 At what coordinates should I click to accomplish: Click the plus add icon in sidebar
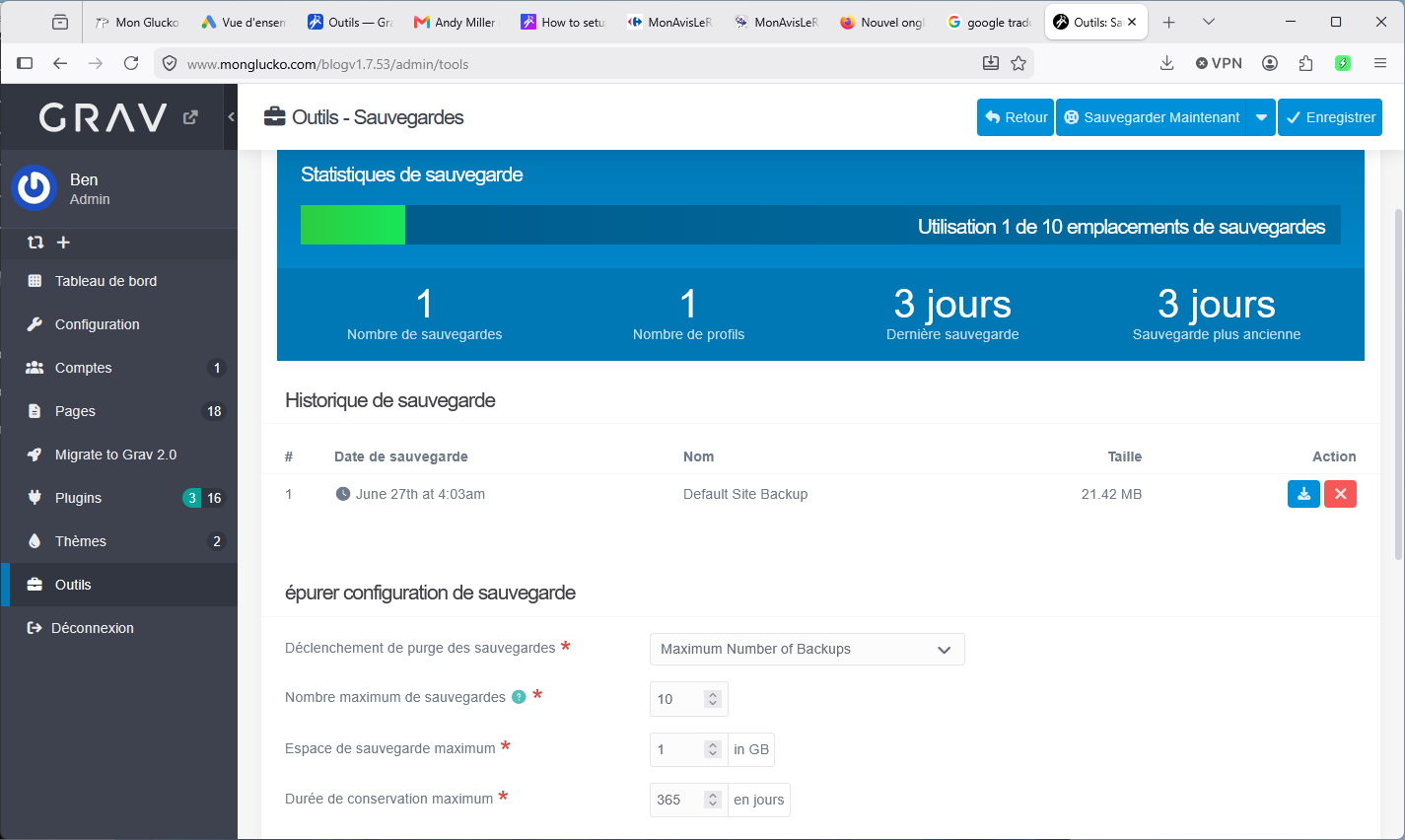pyautogui.click(x=63, y=243)
